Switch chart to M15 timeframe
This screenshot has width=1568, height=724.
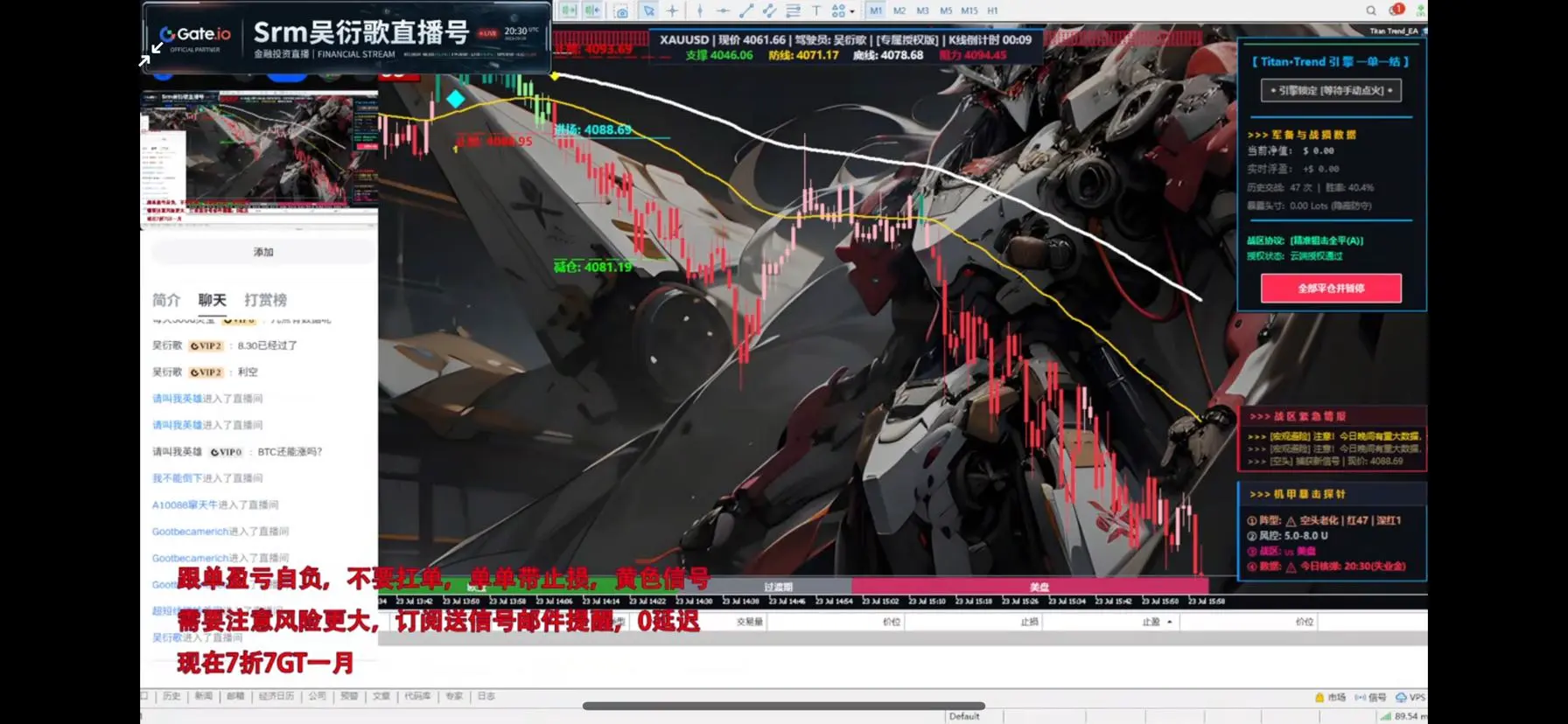(969, 10)
